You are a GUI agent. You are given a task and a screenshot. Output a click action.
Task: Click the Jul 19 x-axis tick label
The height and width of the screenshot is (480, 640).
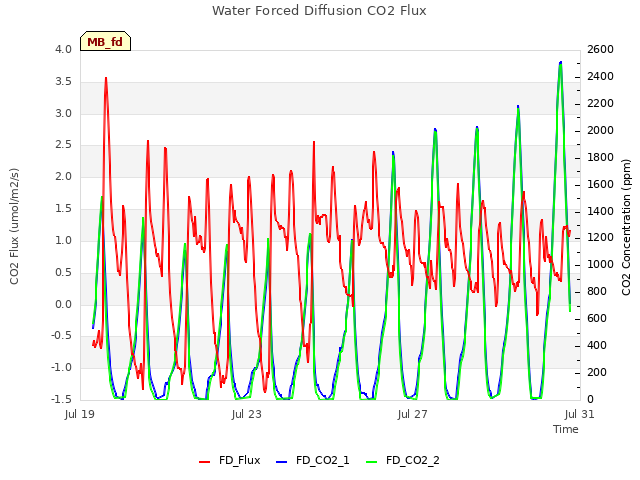coord(80,414)
